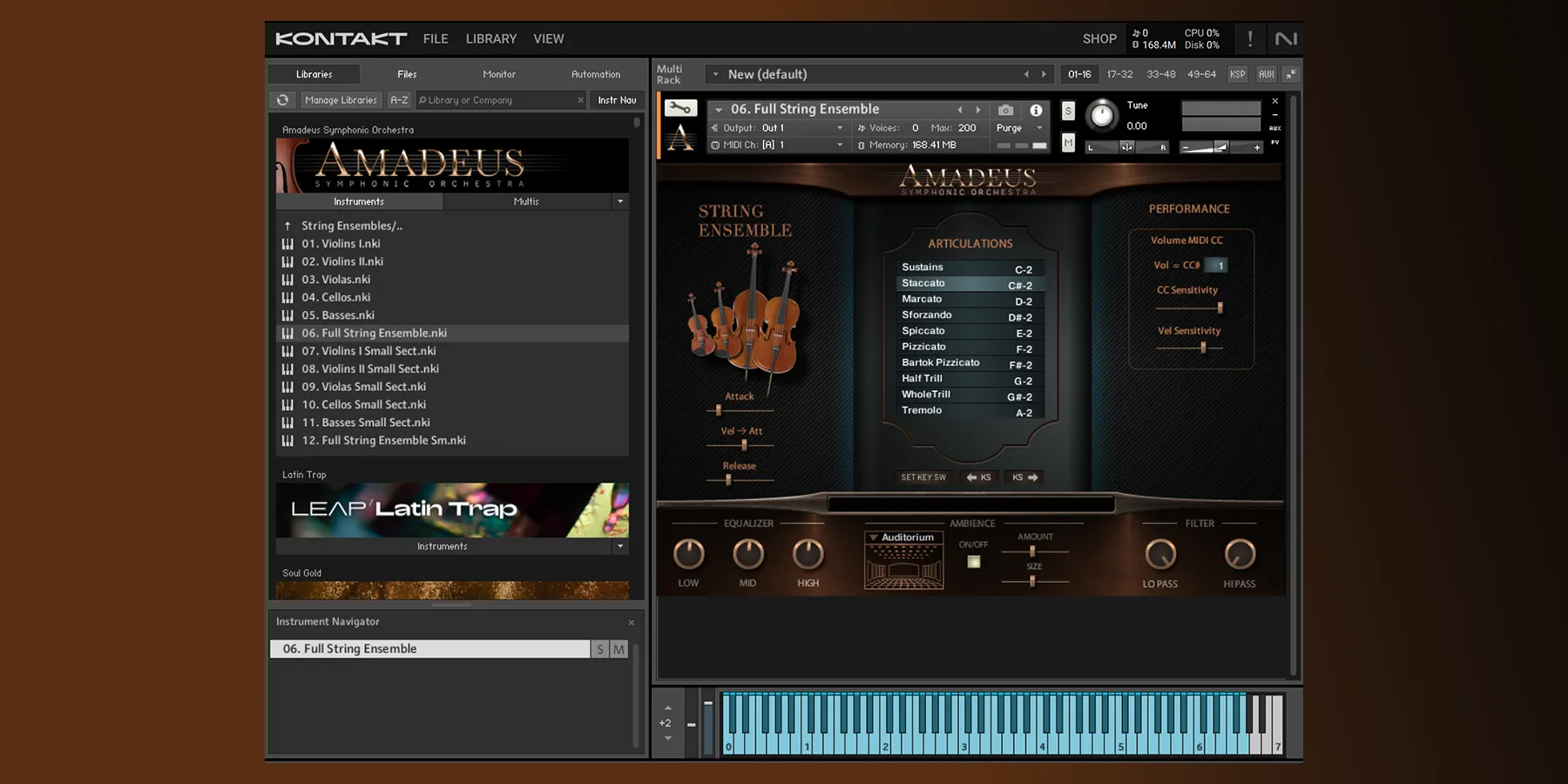1568x784 pixels.
Task: Open the KSP view icon
Action: (x=1237, y=74)
